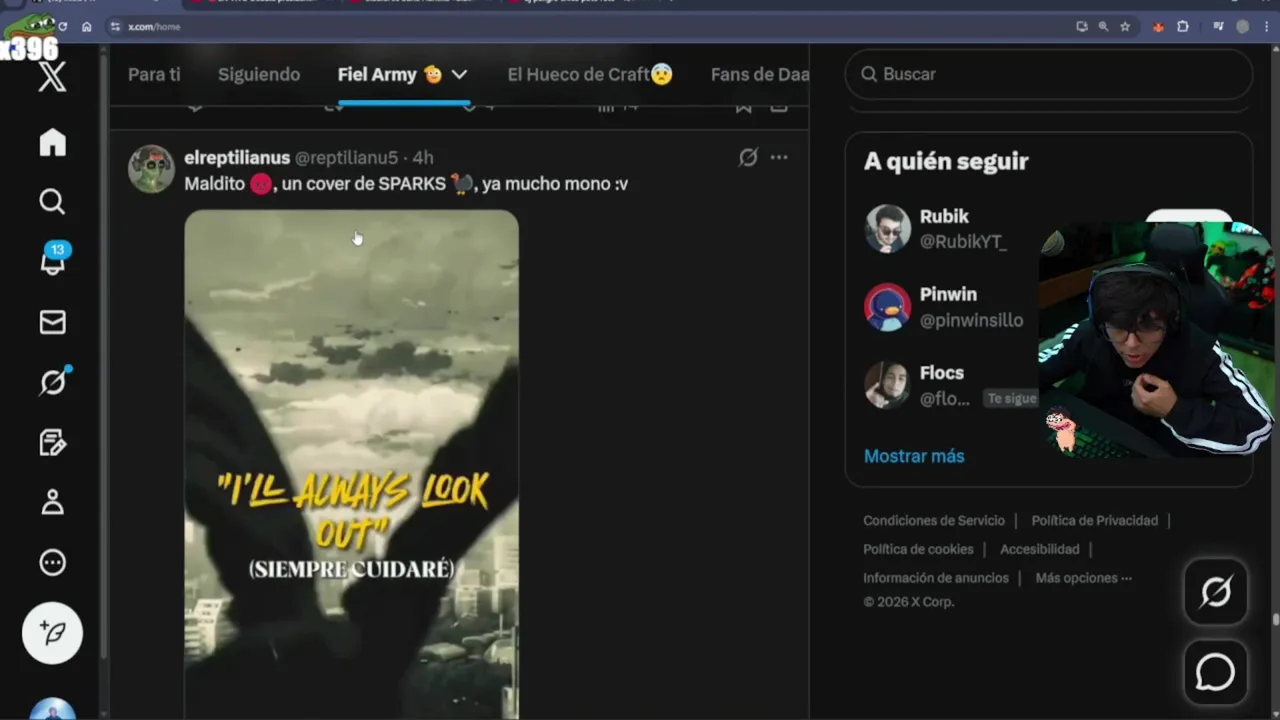Image resolution: width=1280 pixels, height=720 pixels.
Task: Open the More circle-dots sidebar icon
Action: [x=52, y=563]
